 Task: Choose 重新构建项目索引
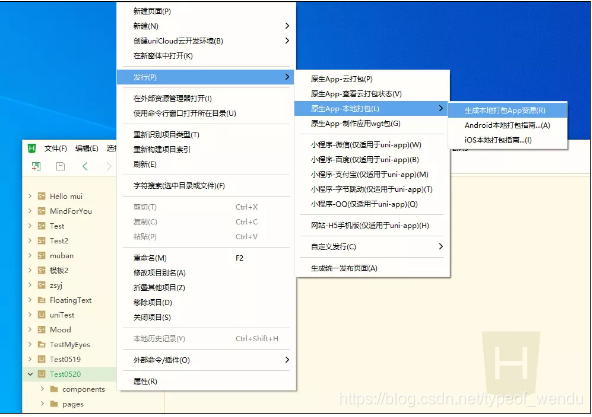[207, 150]
